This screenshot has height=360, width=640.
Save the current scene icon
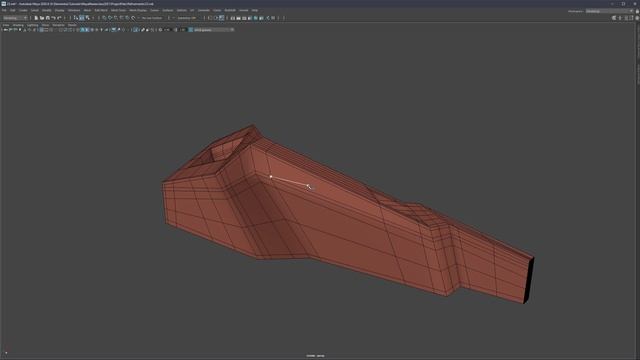pos(47,18)
